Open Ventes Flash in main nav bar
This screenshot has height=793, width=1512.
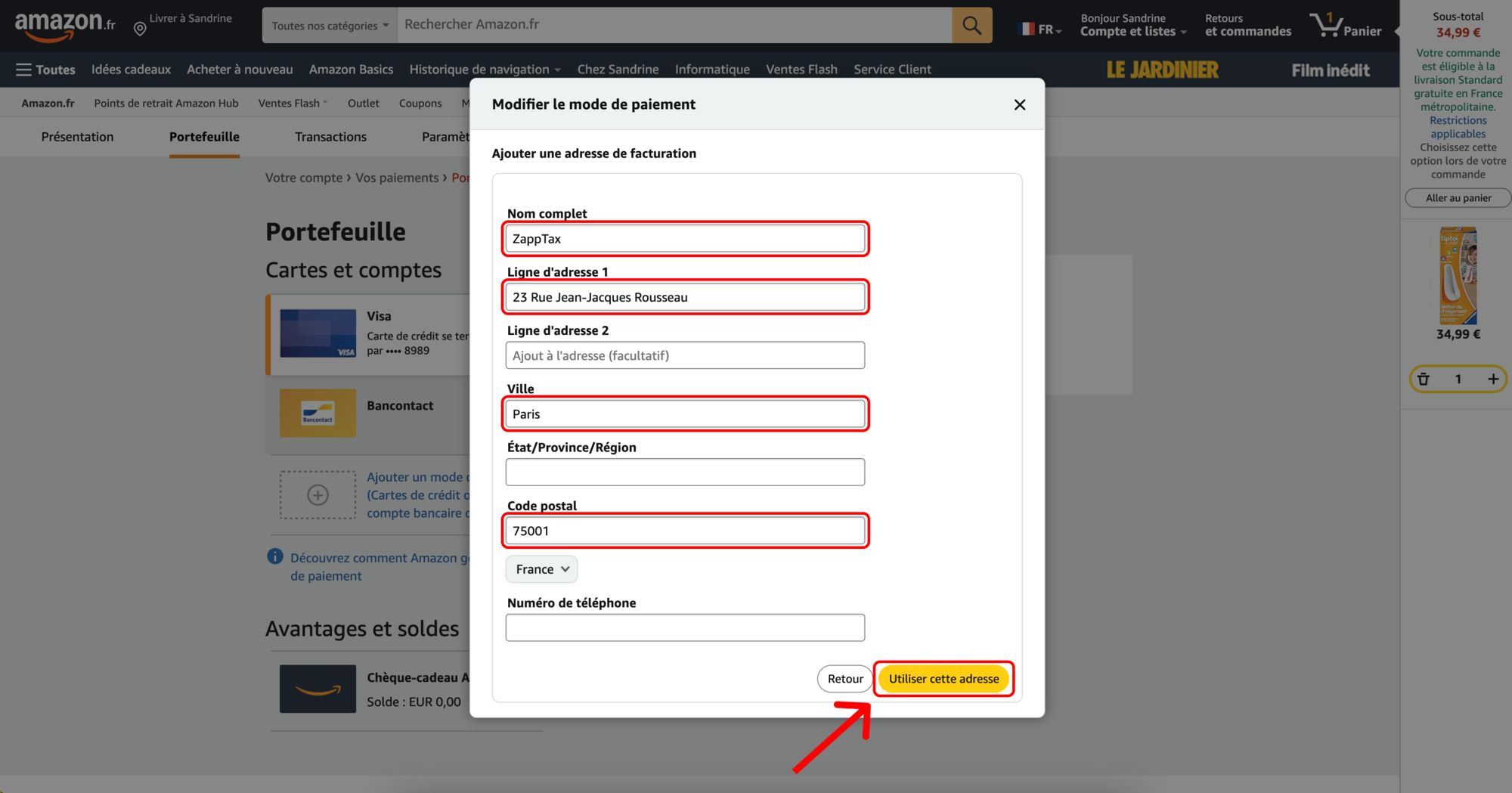(801, 70)
